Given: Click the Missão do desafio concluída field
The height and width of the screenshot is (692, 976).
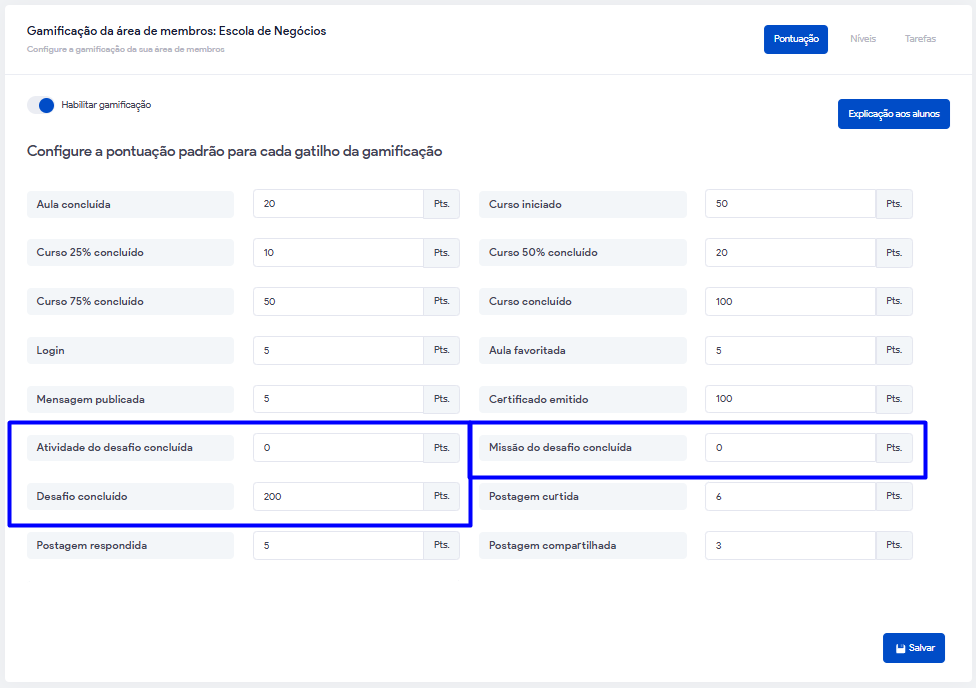Looking at the screenshot, I should (x=790, y=448).
